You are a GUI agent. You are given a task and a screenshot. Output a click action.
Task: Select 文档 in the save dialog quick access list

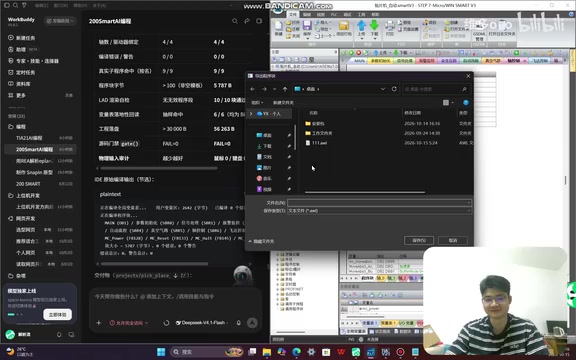pyautogui.click(x=267, y=157)
